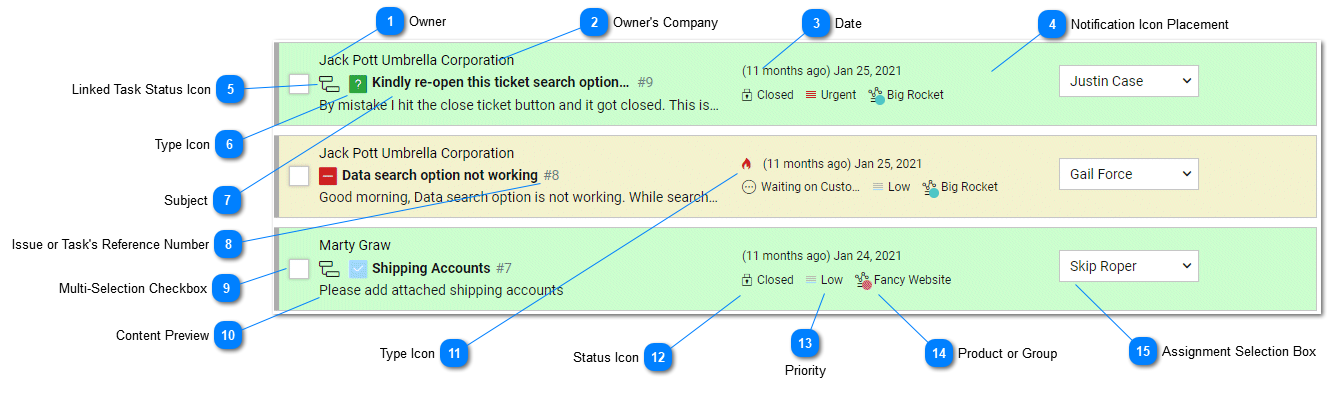Screen dimensions: 1332x394
Task: Tick the checkbox for ticket #9
Action: point(298,84)
